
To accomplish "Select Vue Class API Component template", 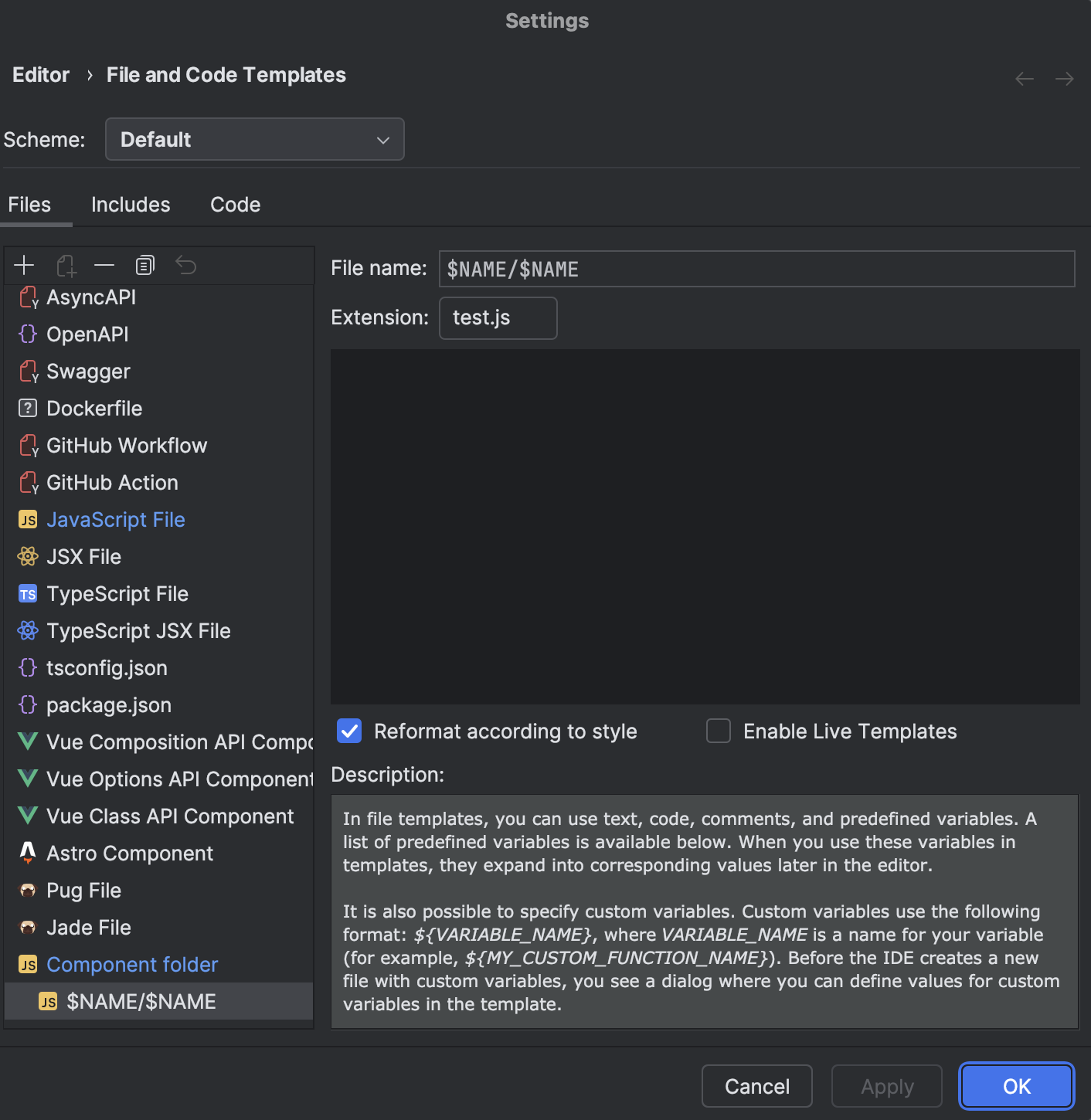I will pos(158,816).
